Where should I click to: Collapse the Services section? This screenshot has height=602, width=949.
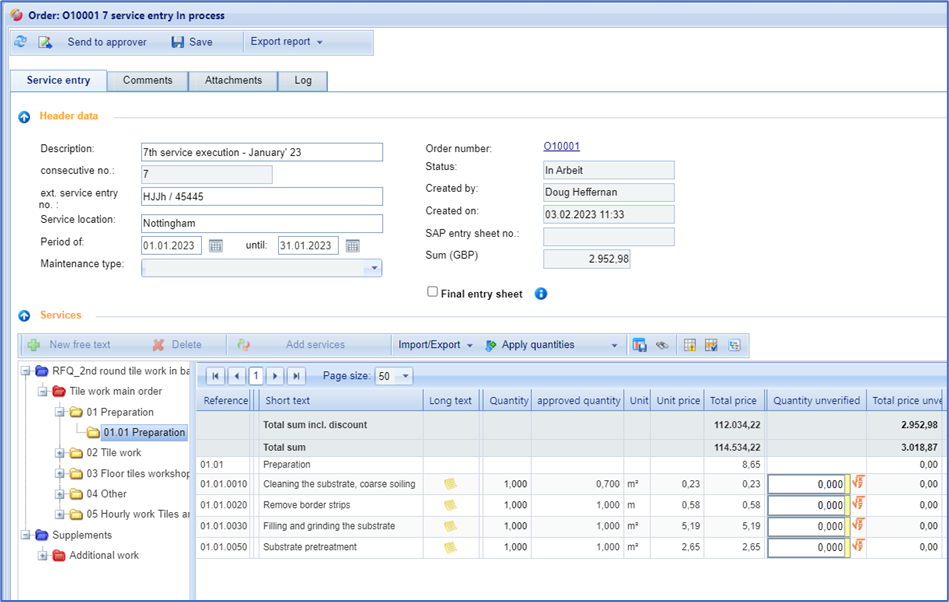pos(24,316)
